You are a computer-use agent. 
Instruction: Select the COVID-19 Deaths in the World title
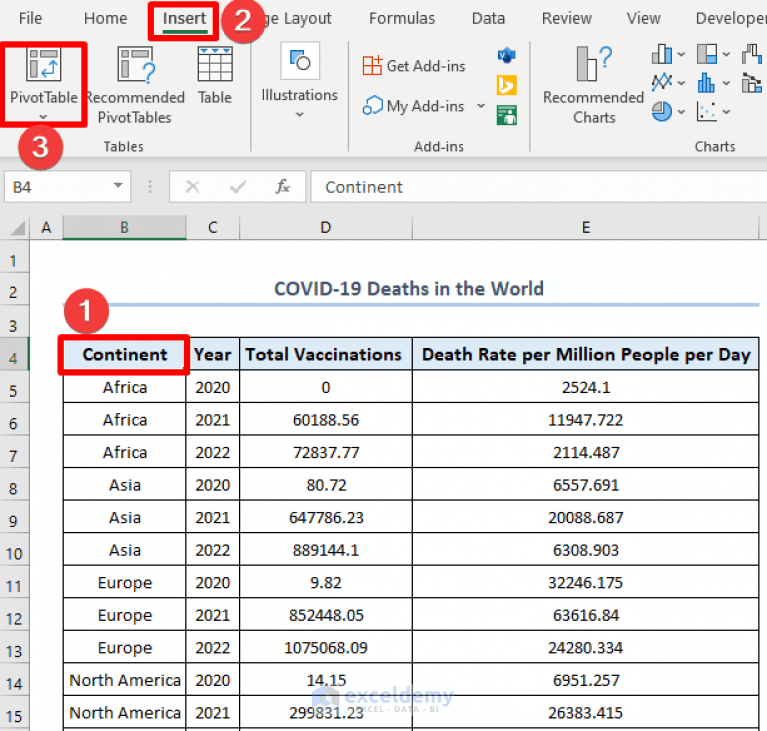[x=409, y=289]
